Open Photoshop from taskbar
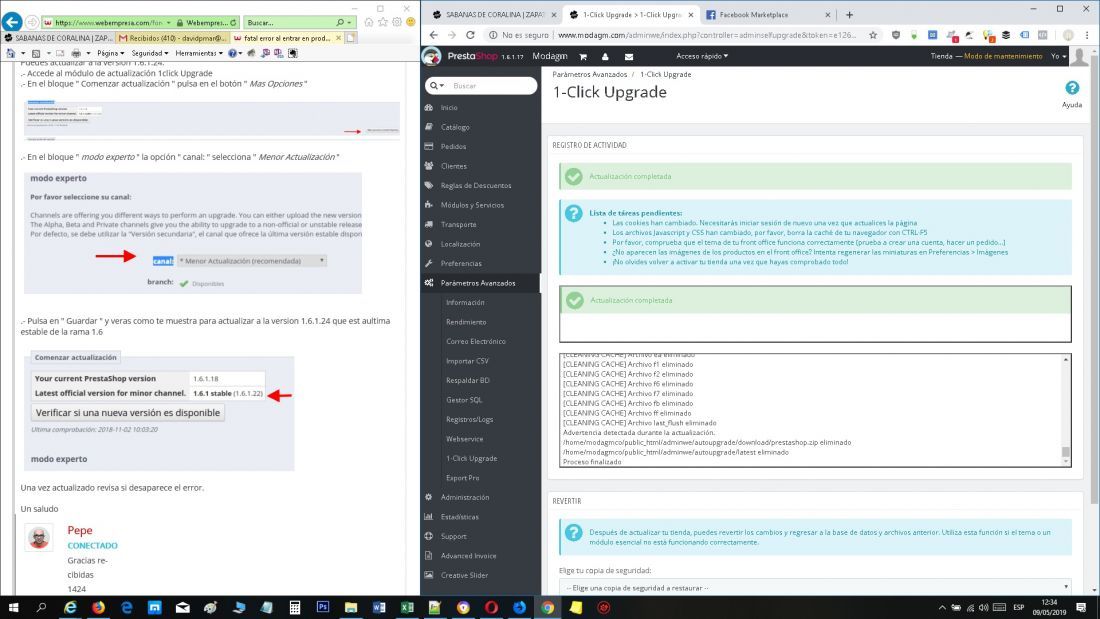Viewport: 1100px width, 619px height. 323,608
